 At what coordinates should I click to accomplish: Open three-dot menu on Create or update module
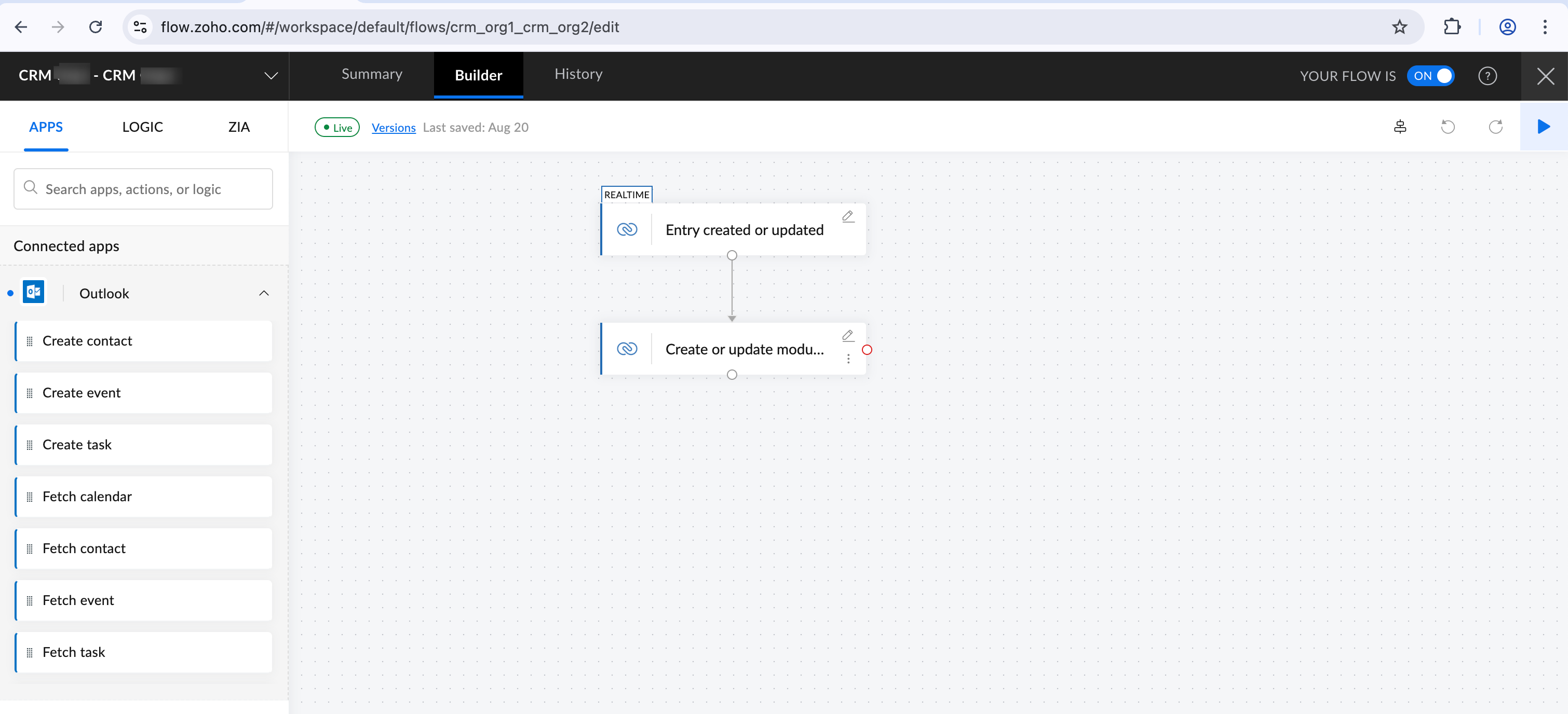click(x=848, y=360)
